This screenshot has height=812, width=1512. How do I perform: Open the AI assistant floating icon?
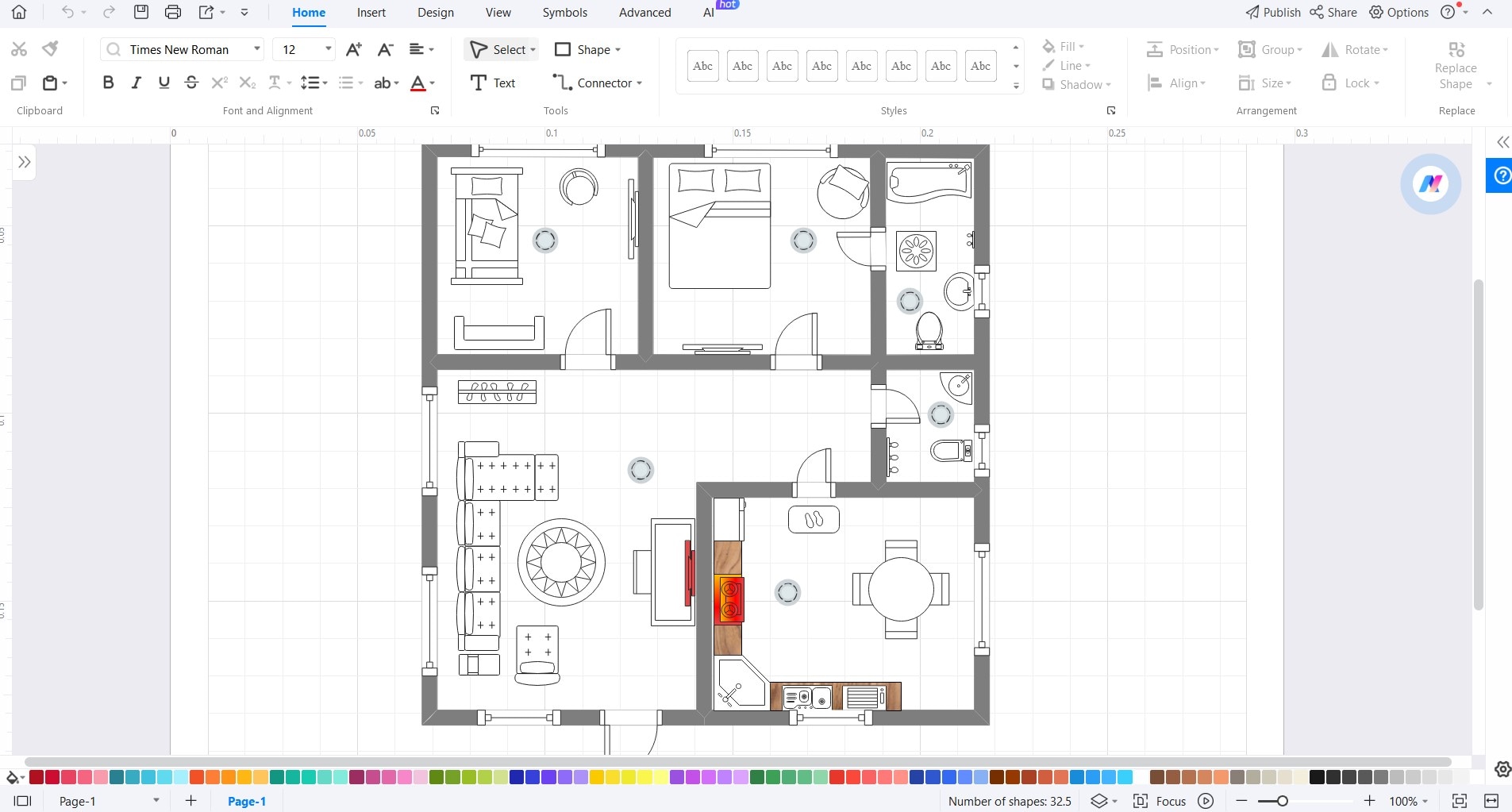[1431, 184]
